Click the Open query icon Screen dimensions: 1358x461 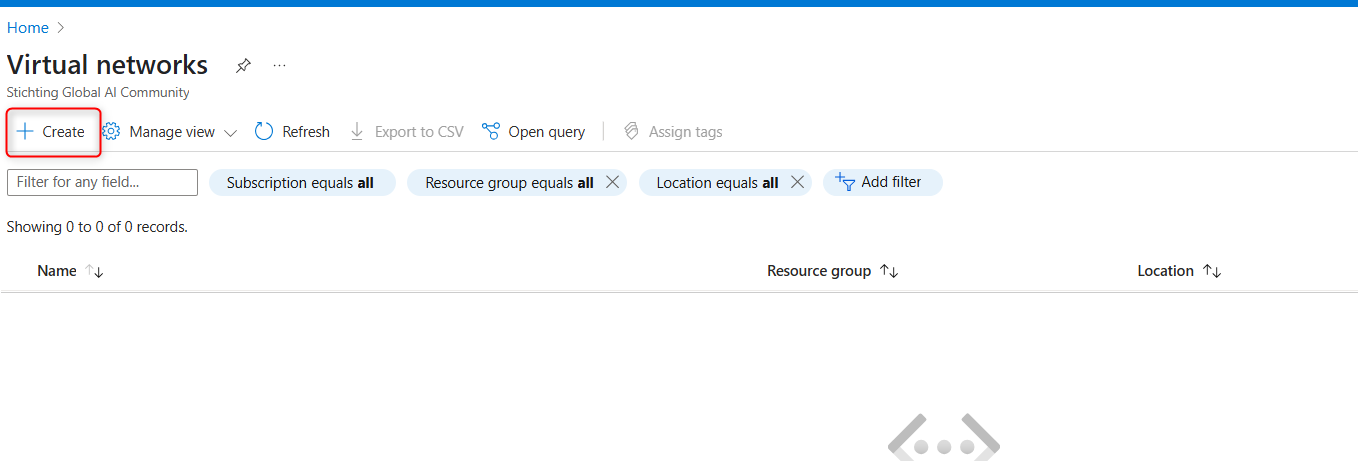[490, 132]
